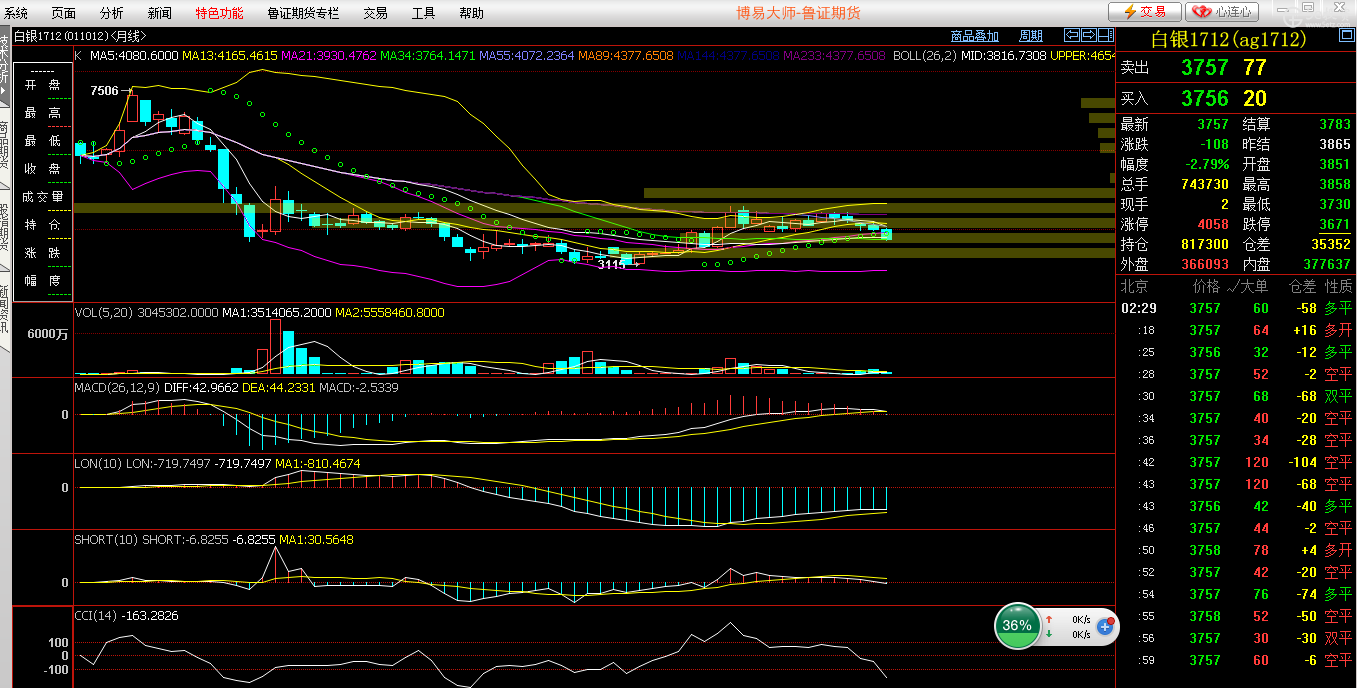Click the 价格 column header
This screenshot has width=1357, height=688.
(x=1207, y=287)
